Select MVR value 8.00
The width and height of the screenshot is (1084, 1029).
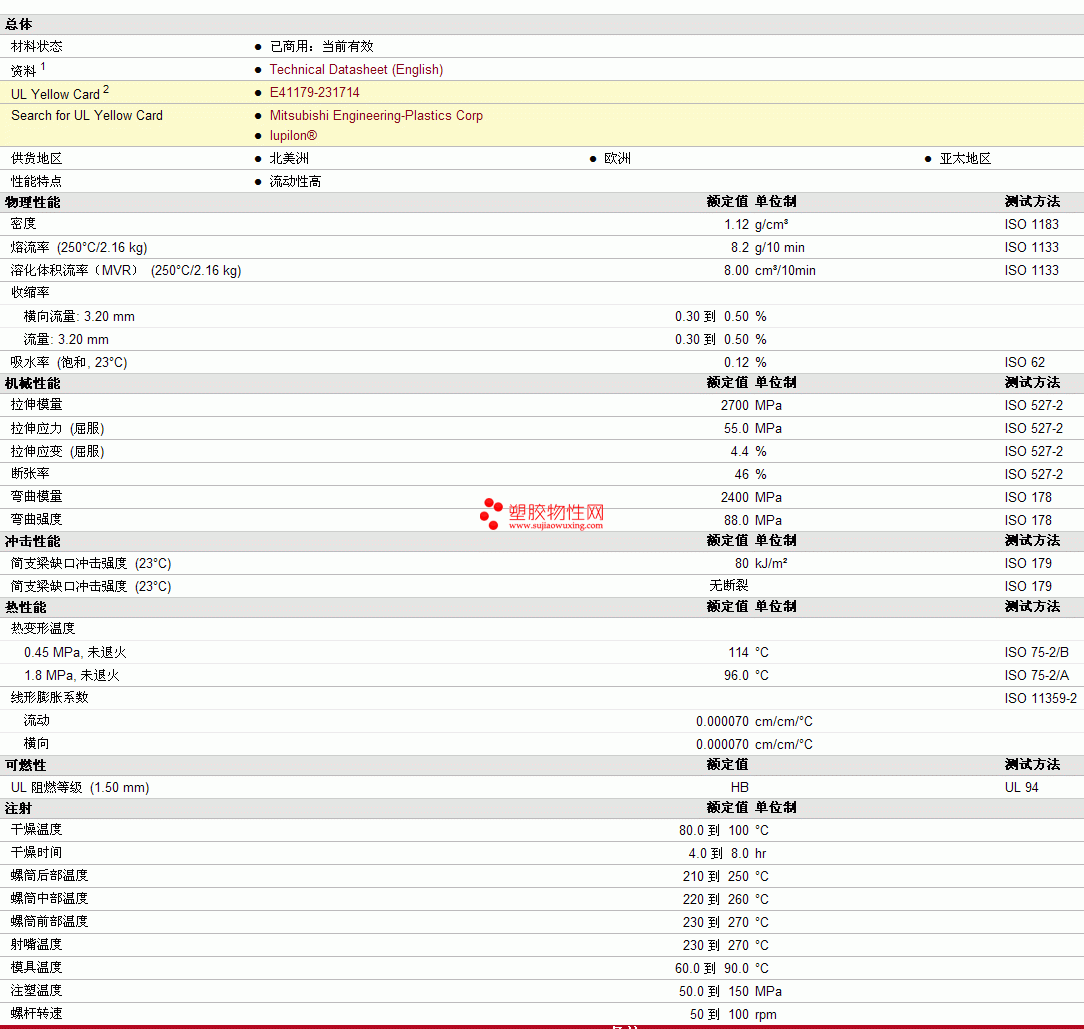pyautogui.click(x=736, y=270)
